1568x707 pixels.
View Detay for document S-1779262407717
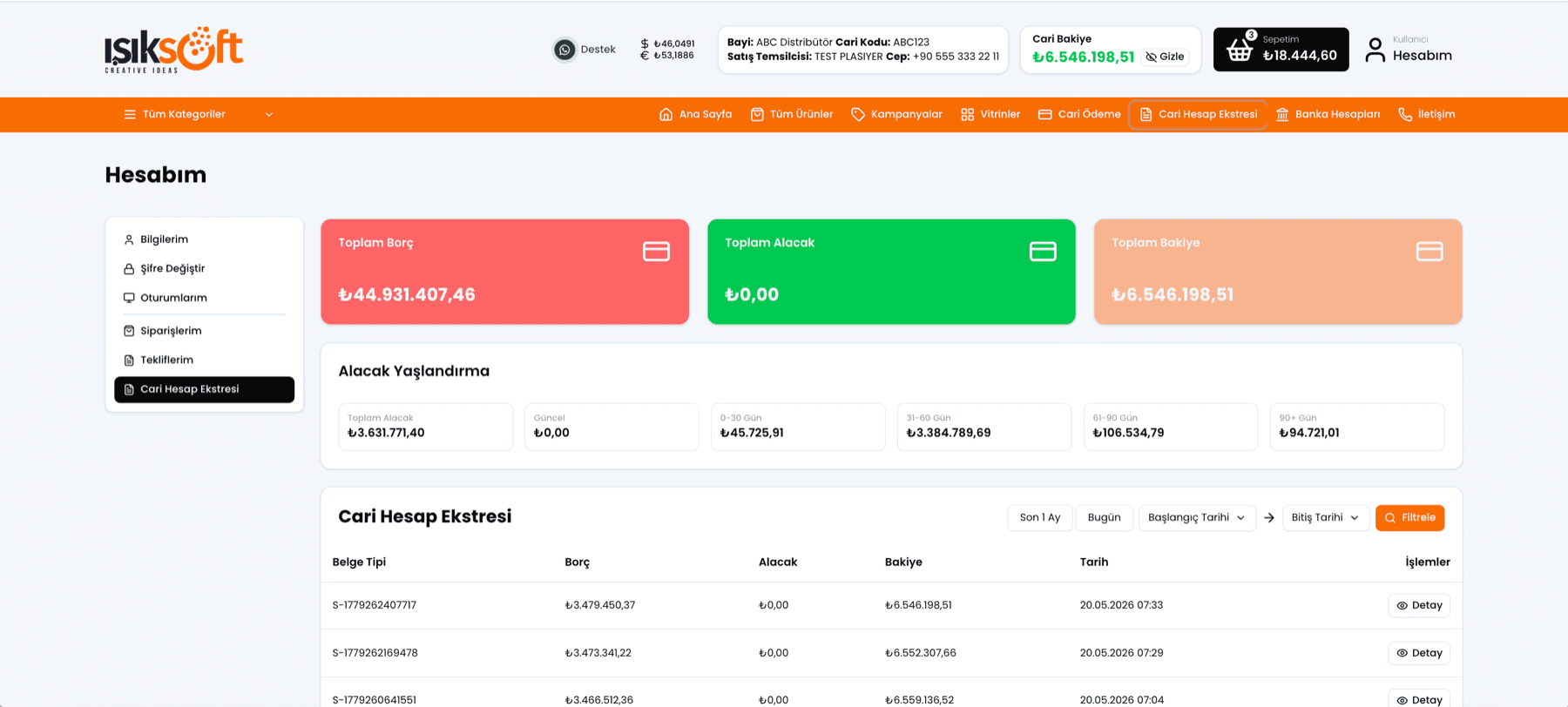[1419, 605]
